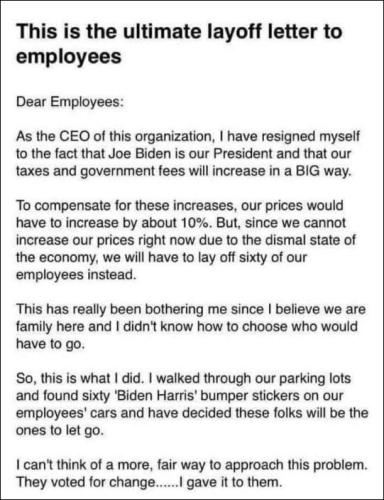The width and height of the screenshot is (384, 500).
Task: Click 'have to go.' ending the third paragraph
Action: coord(51,344)
